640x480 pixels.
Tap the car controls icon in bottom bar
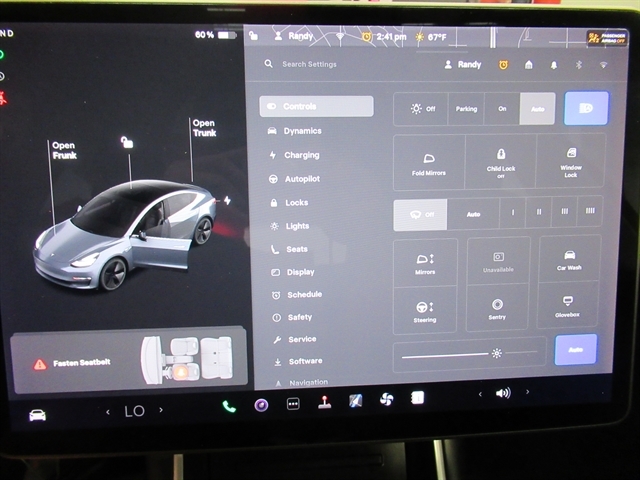38,416
